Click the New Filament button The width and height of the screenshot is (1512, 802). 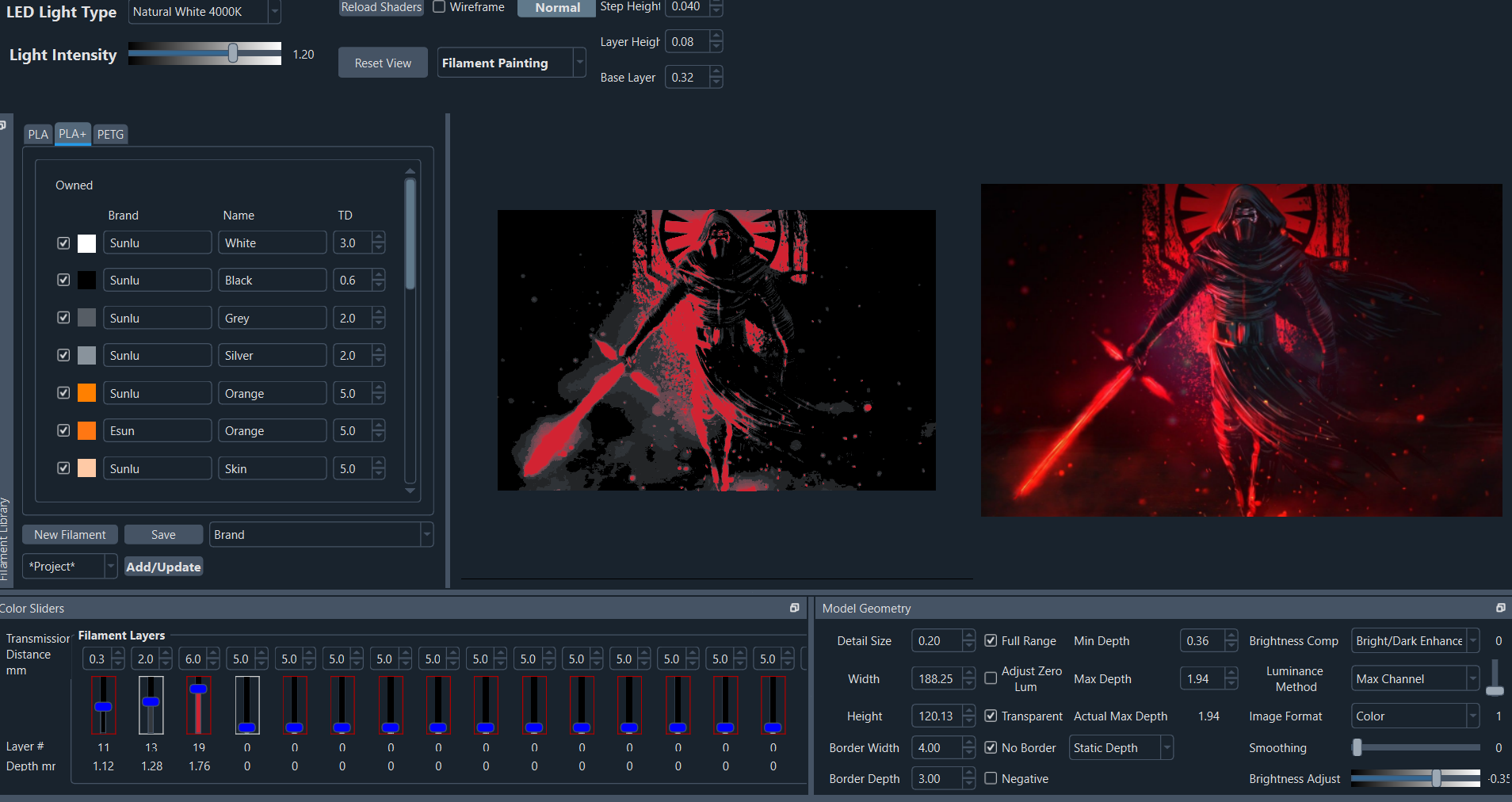coord(70,534)
